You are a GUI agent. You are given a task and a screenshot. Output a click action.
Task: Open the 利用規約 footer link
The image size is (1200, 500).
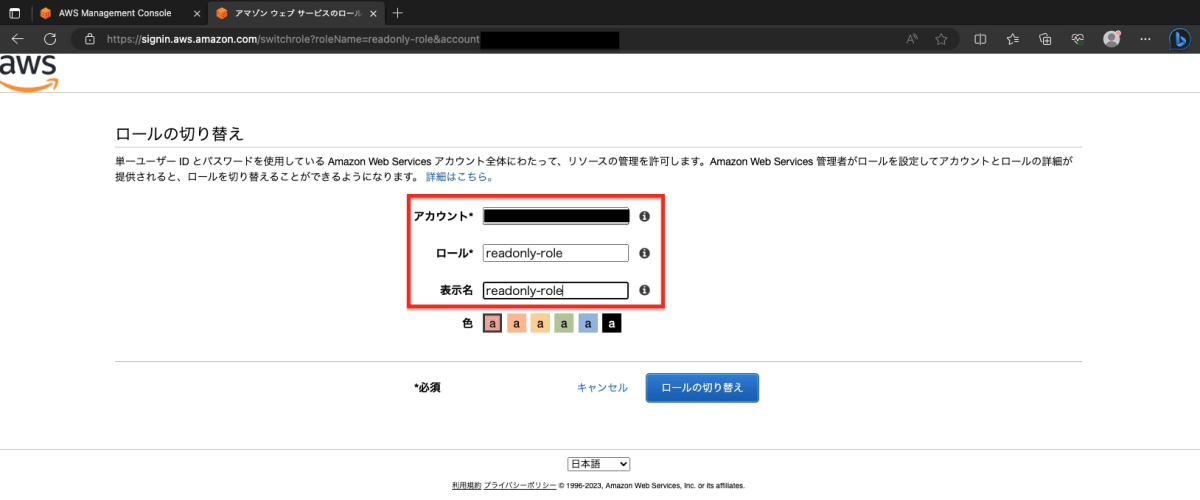pos(465,485)
